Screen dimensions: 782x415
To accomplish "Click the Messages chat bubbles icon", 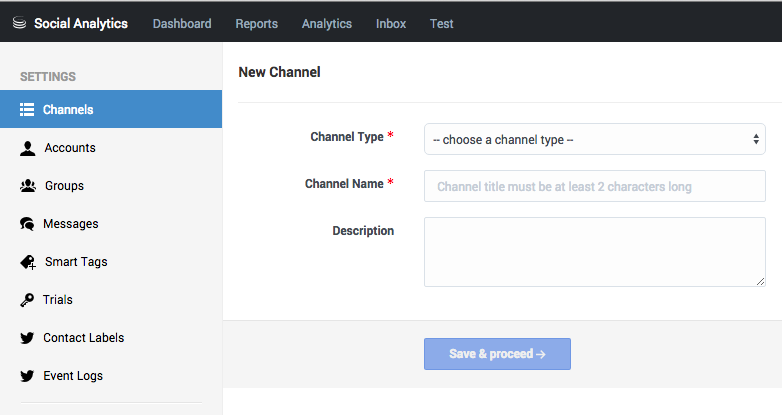I will pos(27,224).
